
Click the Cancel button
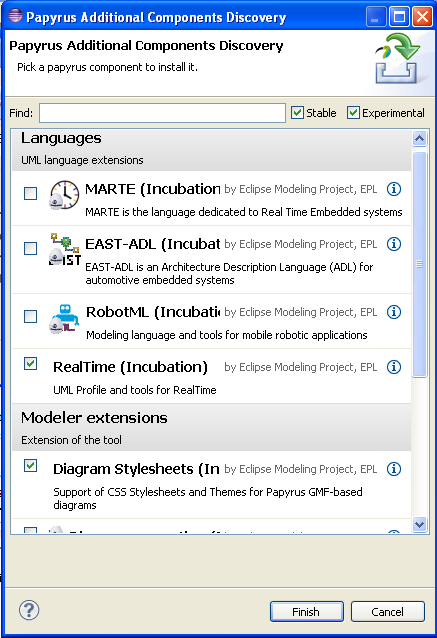coord(388,612)
